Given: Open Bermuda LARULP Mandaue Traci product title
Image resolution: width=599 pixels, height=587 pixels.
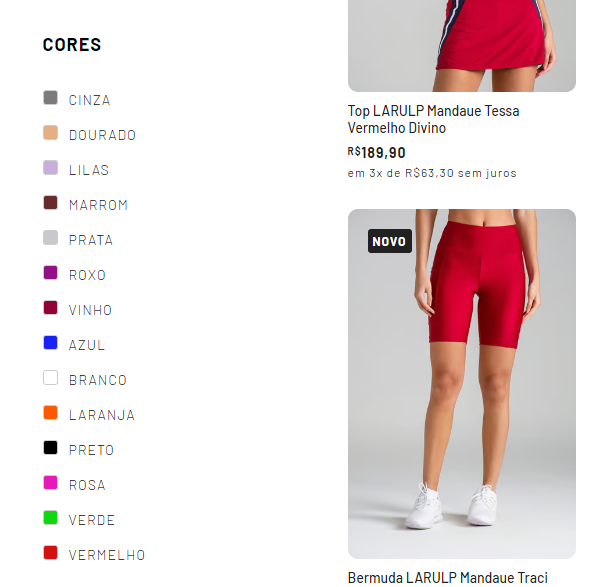Looking at the screenshot, I should point(448,578).
